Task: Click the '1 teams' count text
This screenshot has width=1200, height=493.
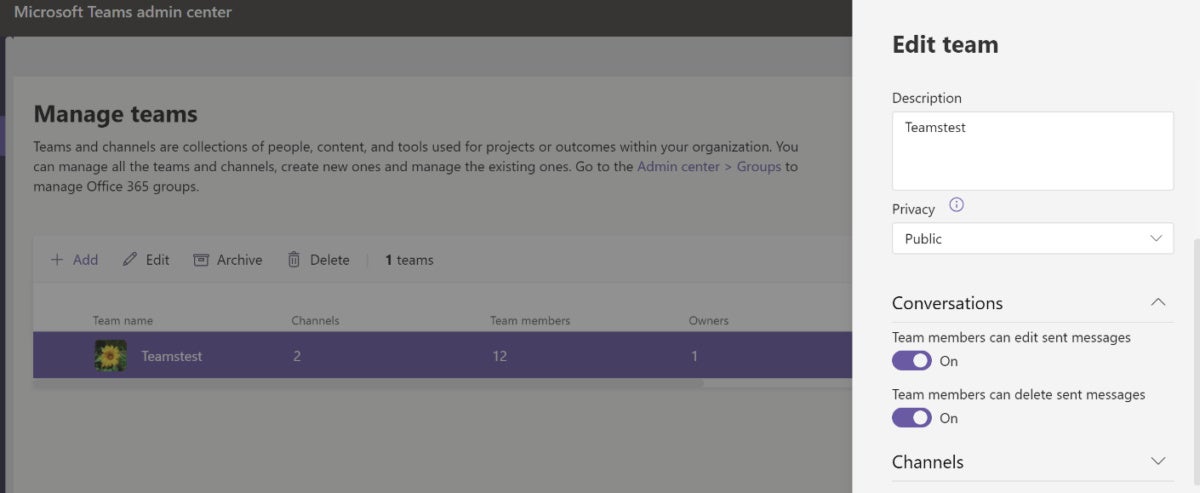Action: pos(410,260)
